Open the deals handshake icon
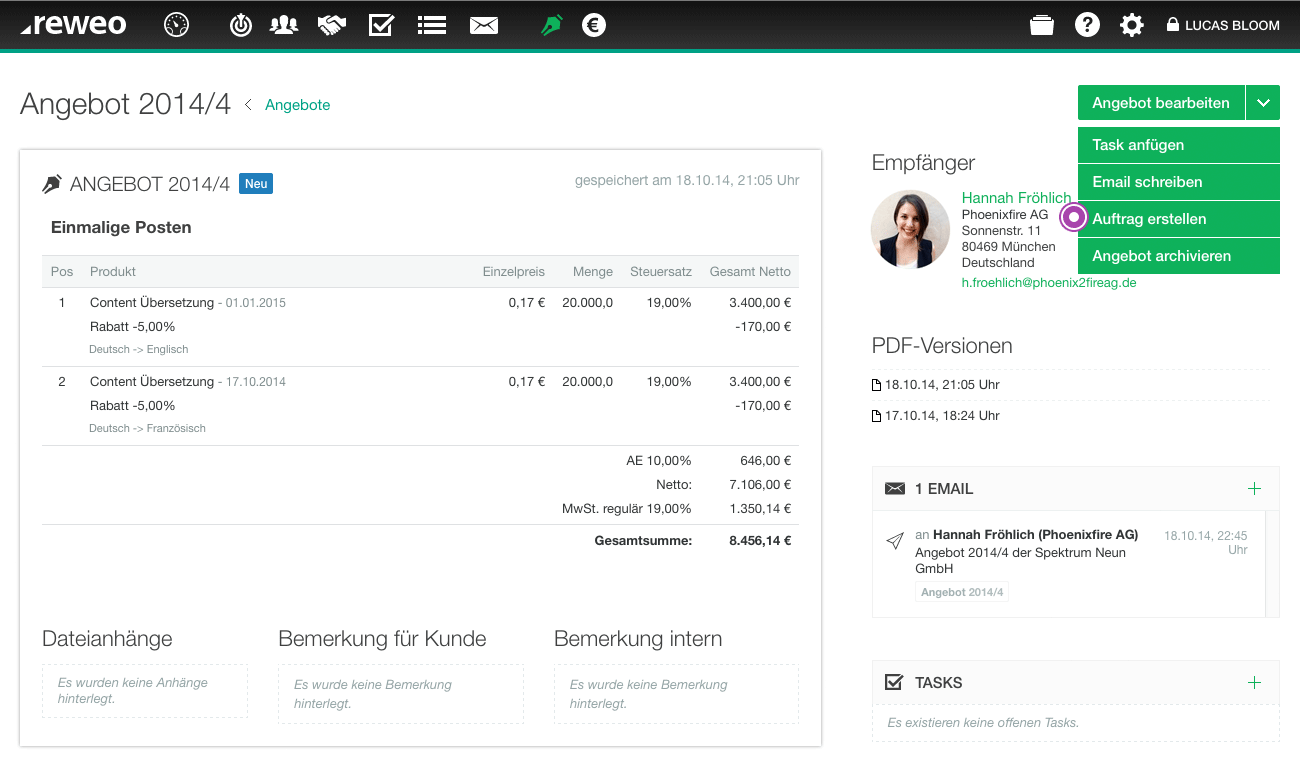The image size is (1300, 775). coord(332,25)
